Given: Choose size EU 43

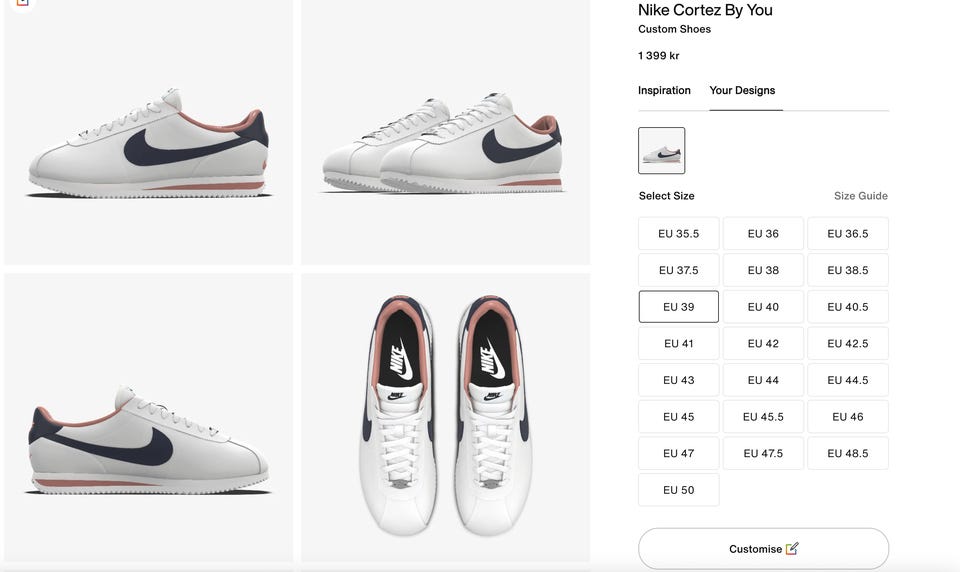Looking at the screenshot, I should [678, 380].
